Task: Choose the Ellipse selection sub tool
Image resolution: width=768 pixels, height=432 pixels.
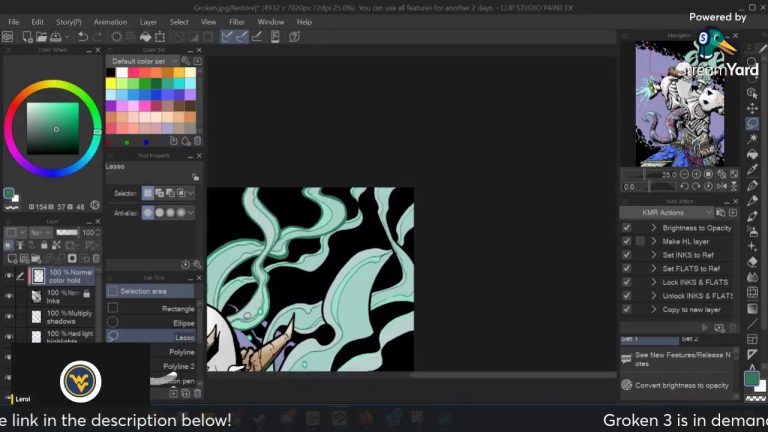Action: click(x=155, y=322)
